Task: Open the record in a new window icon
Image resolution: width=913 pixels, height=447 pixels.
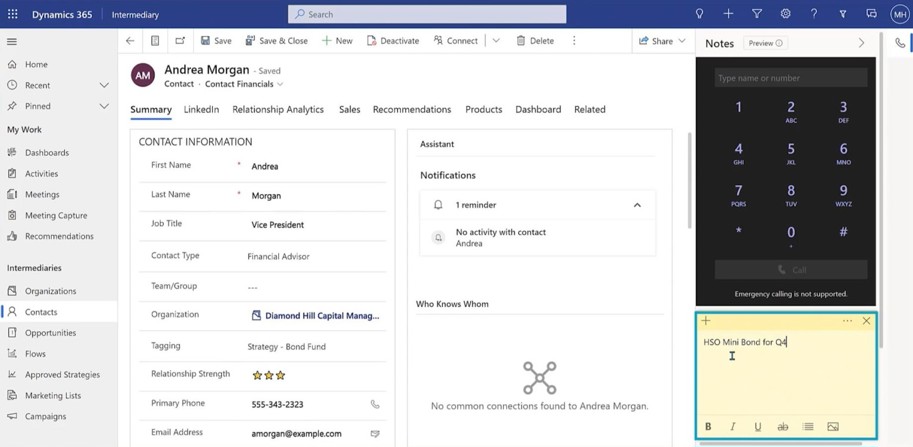Action: (x=180, y=41)
